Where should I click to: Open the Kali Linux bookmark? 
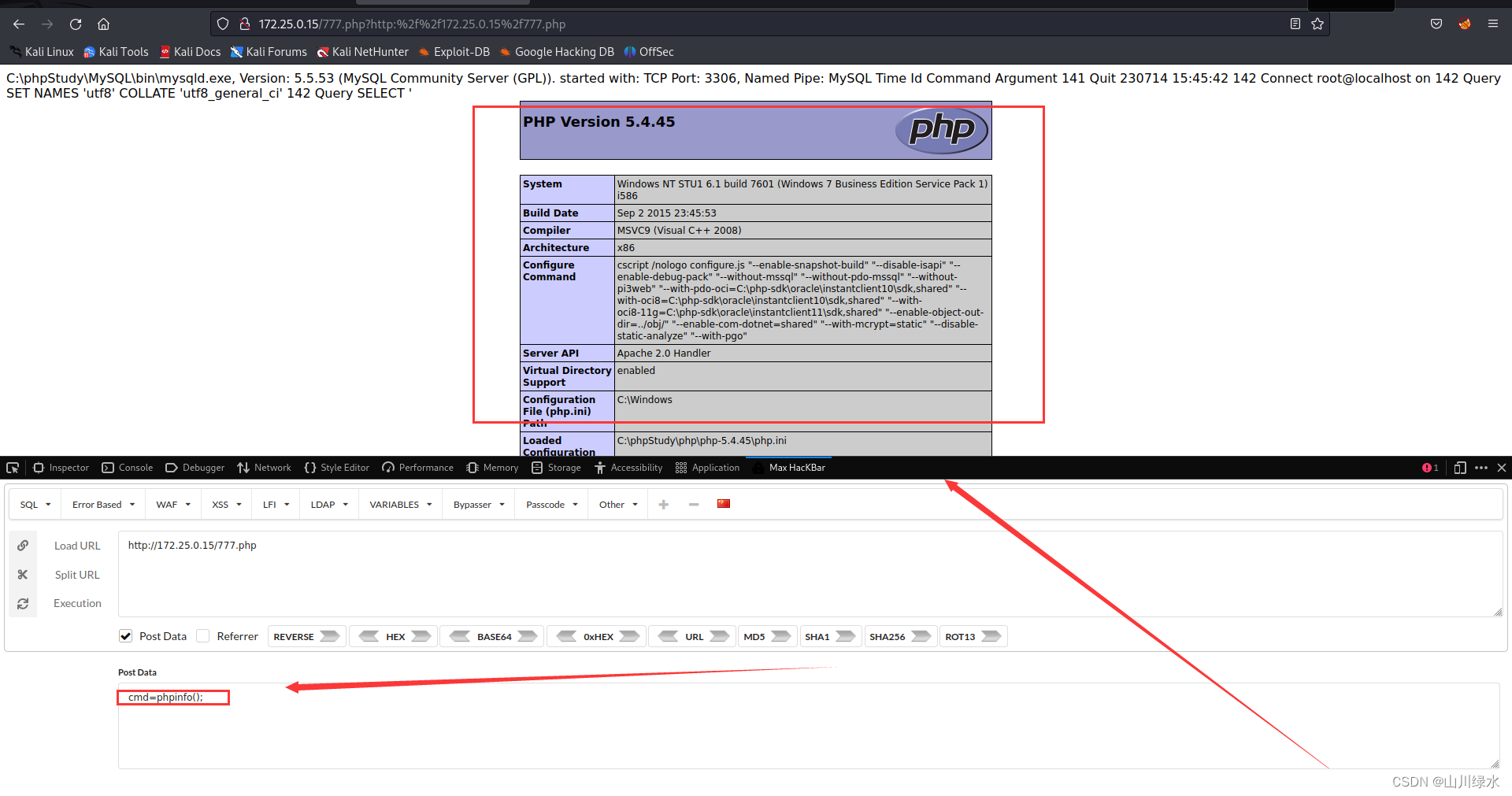(42, 52)
